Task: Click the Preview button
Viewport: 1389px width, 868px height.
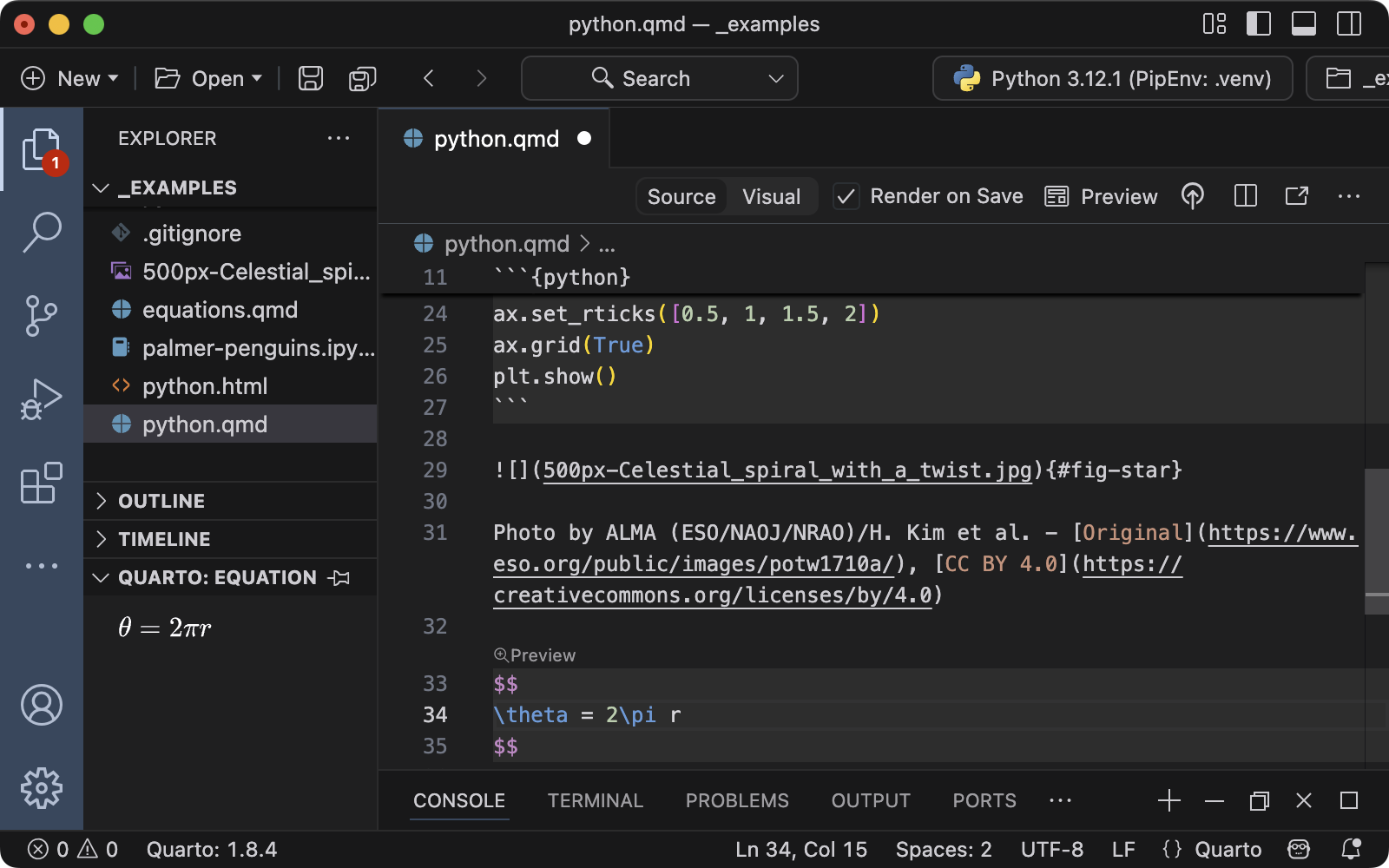Action: pos(1101,196)
